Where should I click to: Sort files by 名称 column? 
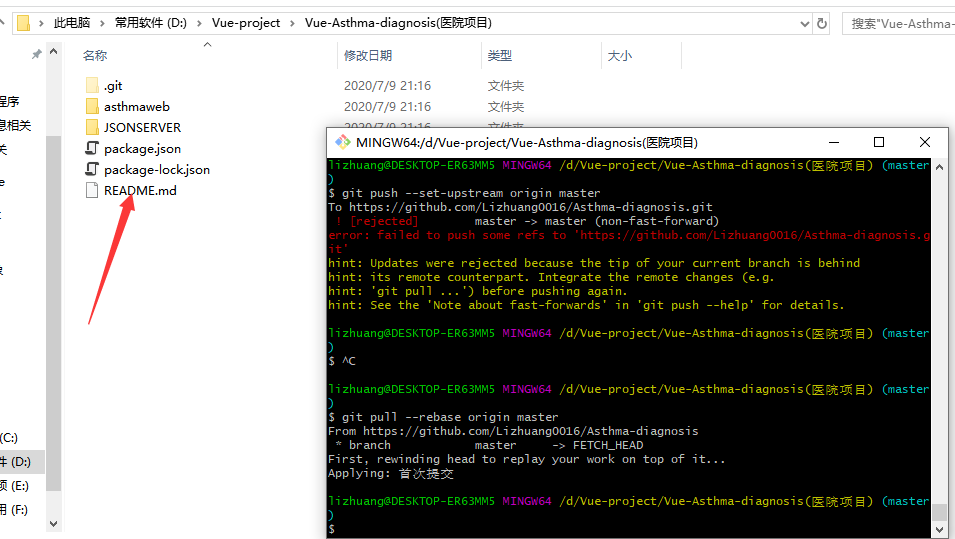pyautogui.click(x=95, y=55)
